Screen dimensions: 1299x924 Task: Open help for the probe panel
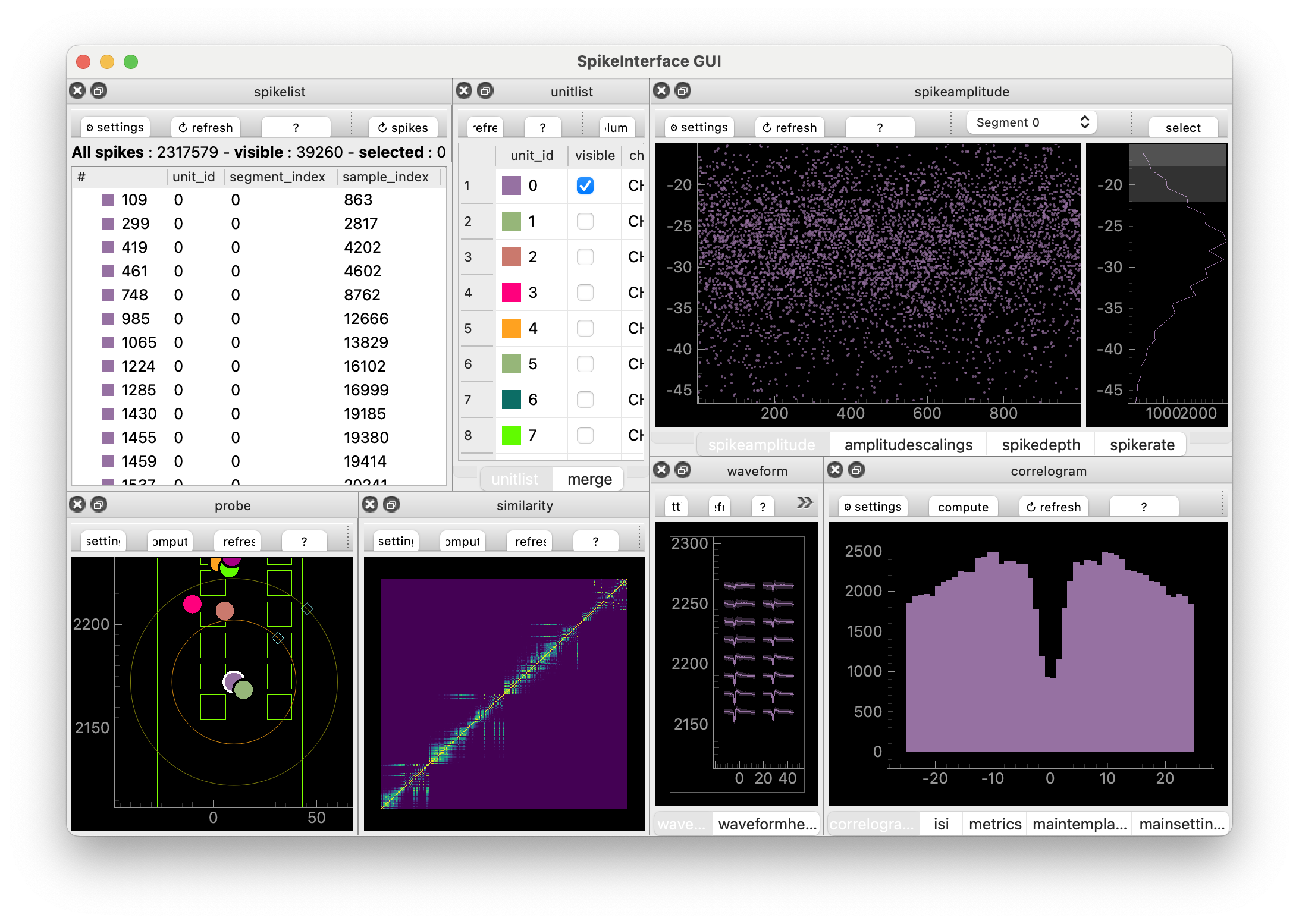point(304,541)
